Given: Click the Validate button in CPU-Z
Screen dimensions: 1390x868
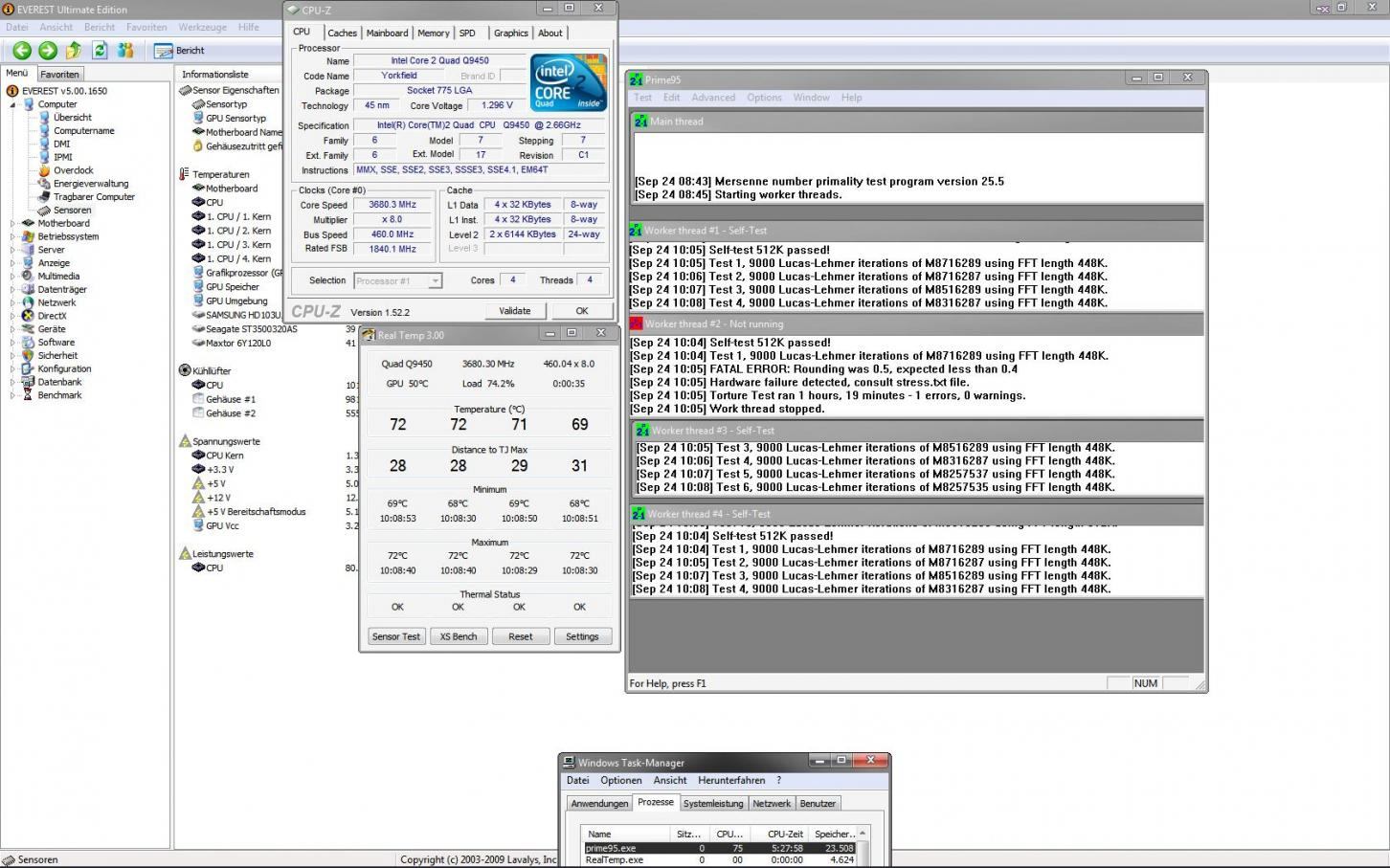Looking at the screenshot, I should pyautogui.click(x=515, y=311).
